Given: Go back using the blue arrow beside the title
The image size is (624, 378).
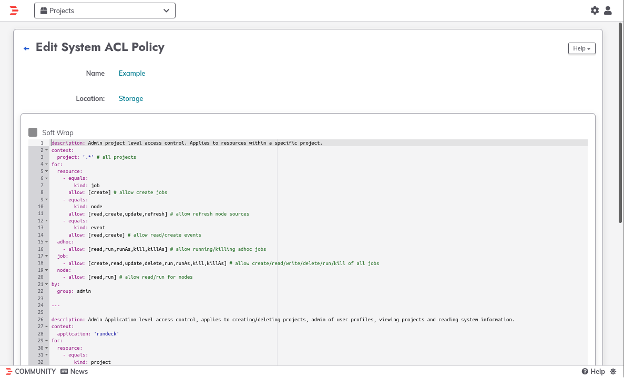Looking at the screenshot, I should [x=26, y=49].
